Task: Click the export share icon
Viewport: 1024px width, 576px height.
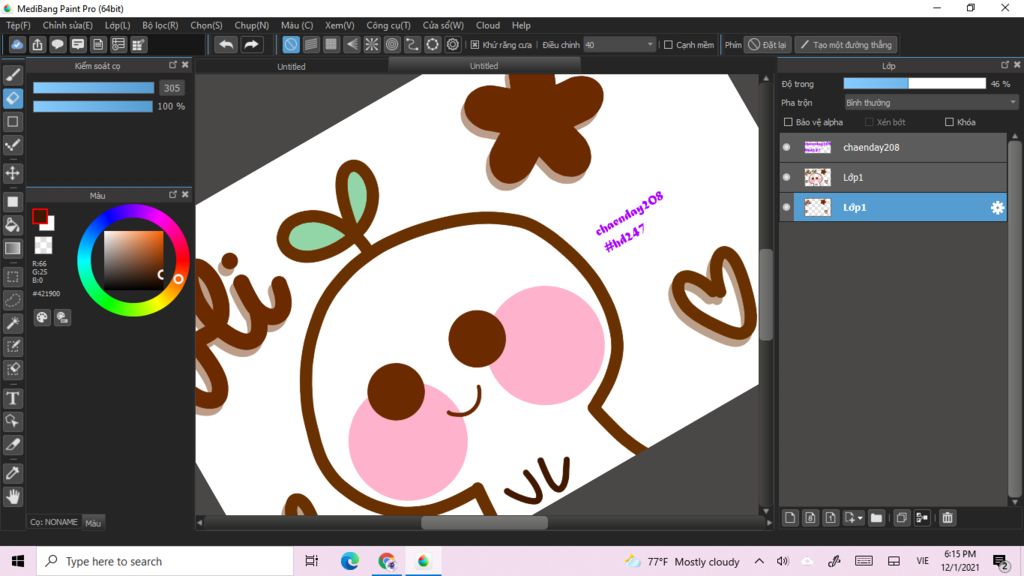Action: (x=37, y=44)
